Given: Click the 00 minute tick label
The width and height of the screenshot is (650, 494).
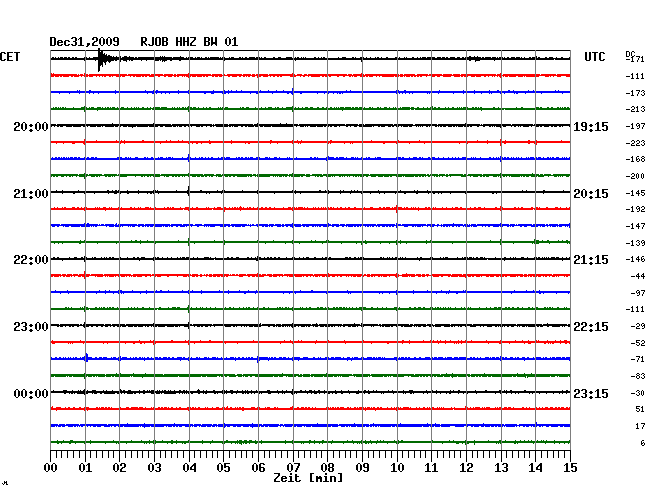Looking at the screenshot, I should 51,467.
